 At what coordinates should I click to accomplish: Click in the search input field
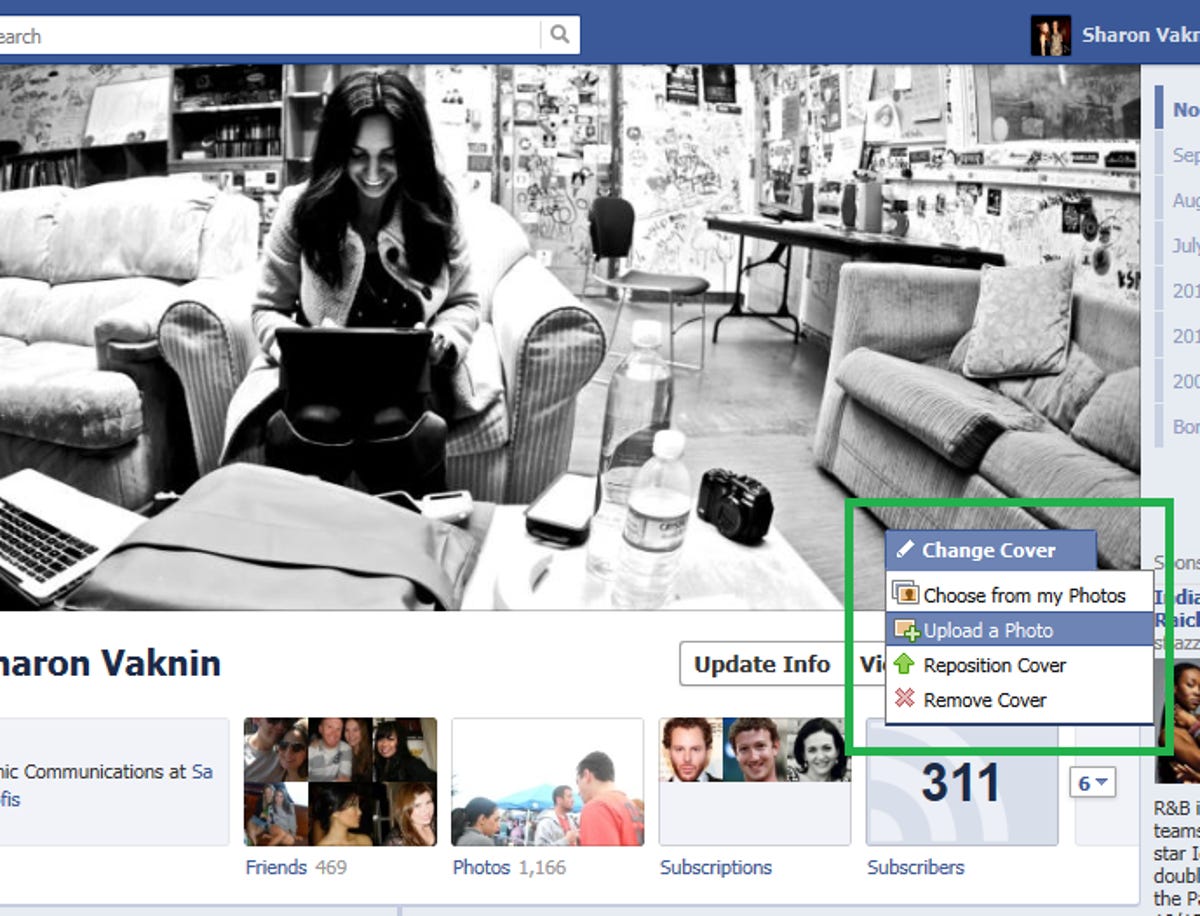[270, 36]
